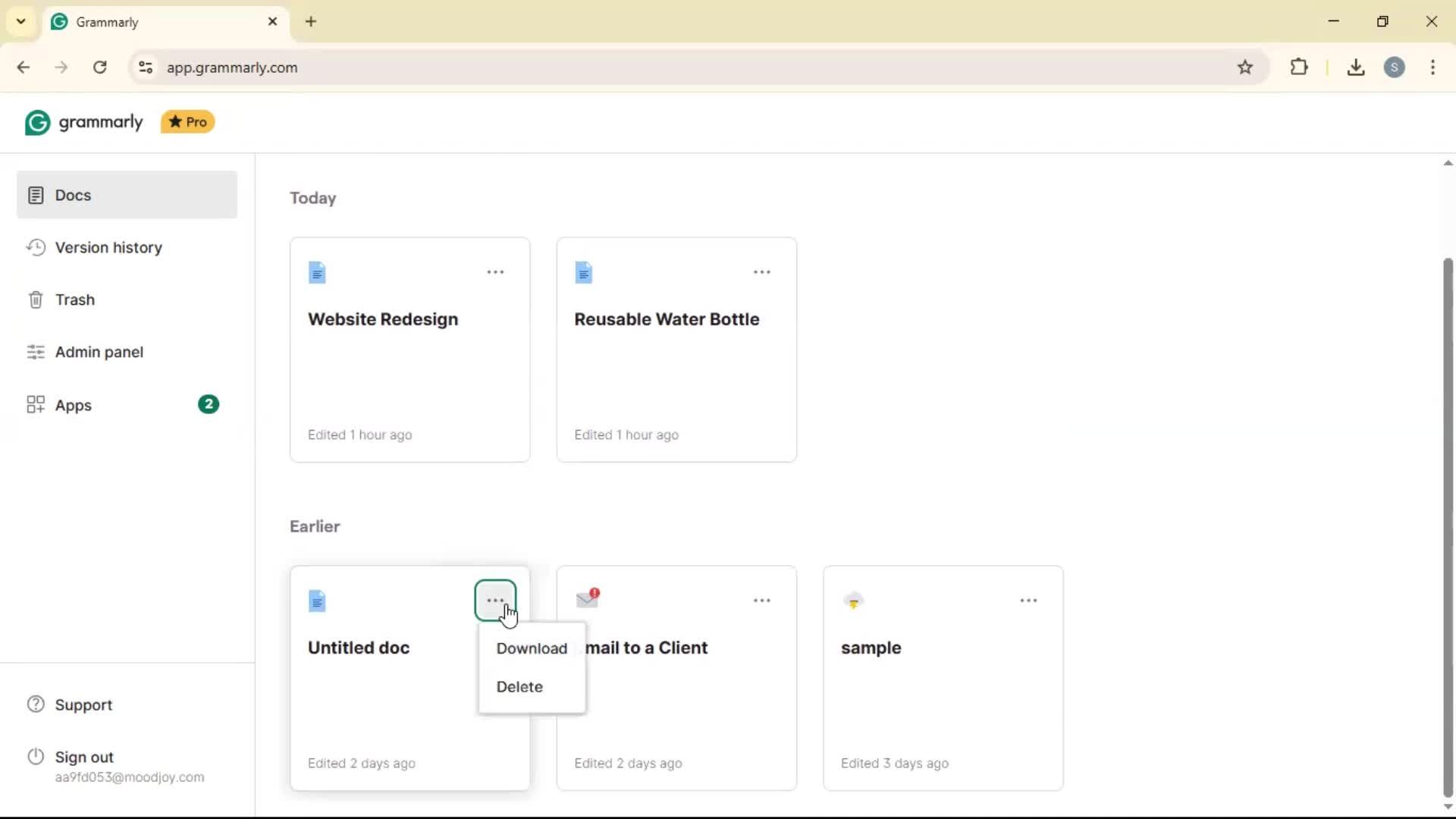The width and height of the screenshot is (1456, 819).
Task: Open the browser profile avatar S
Action: (1395, 67)
